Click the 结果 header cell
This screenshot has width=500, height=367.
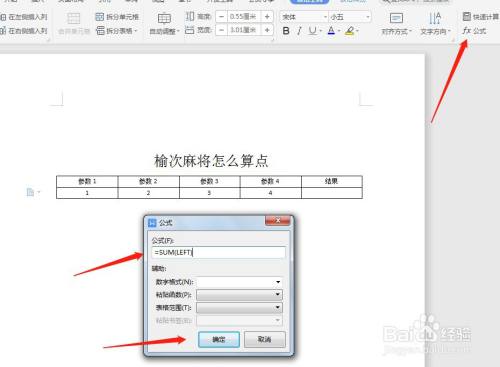(332, 181)
